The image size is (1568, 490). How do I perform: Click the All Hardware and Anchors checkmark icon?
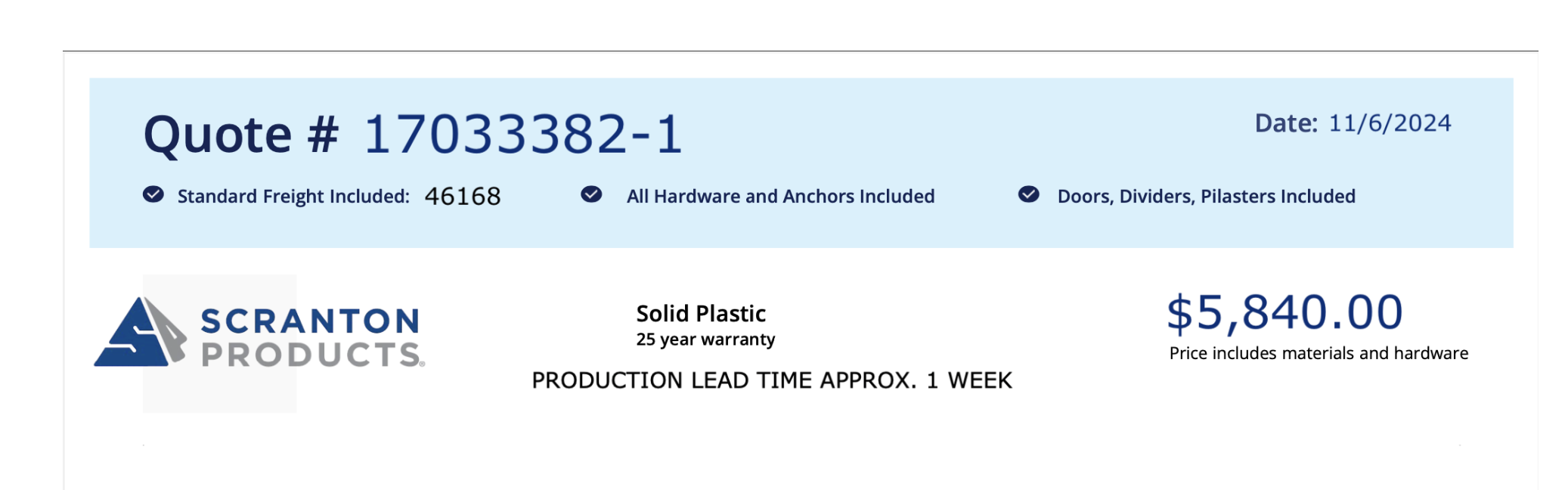point(591,194)
